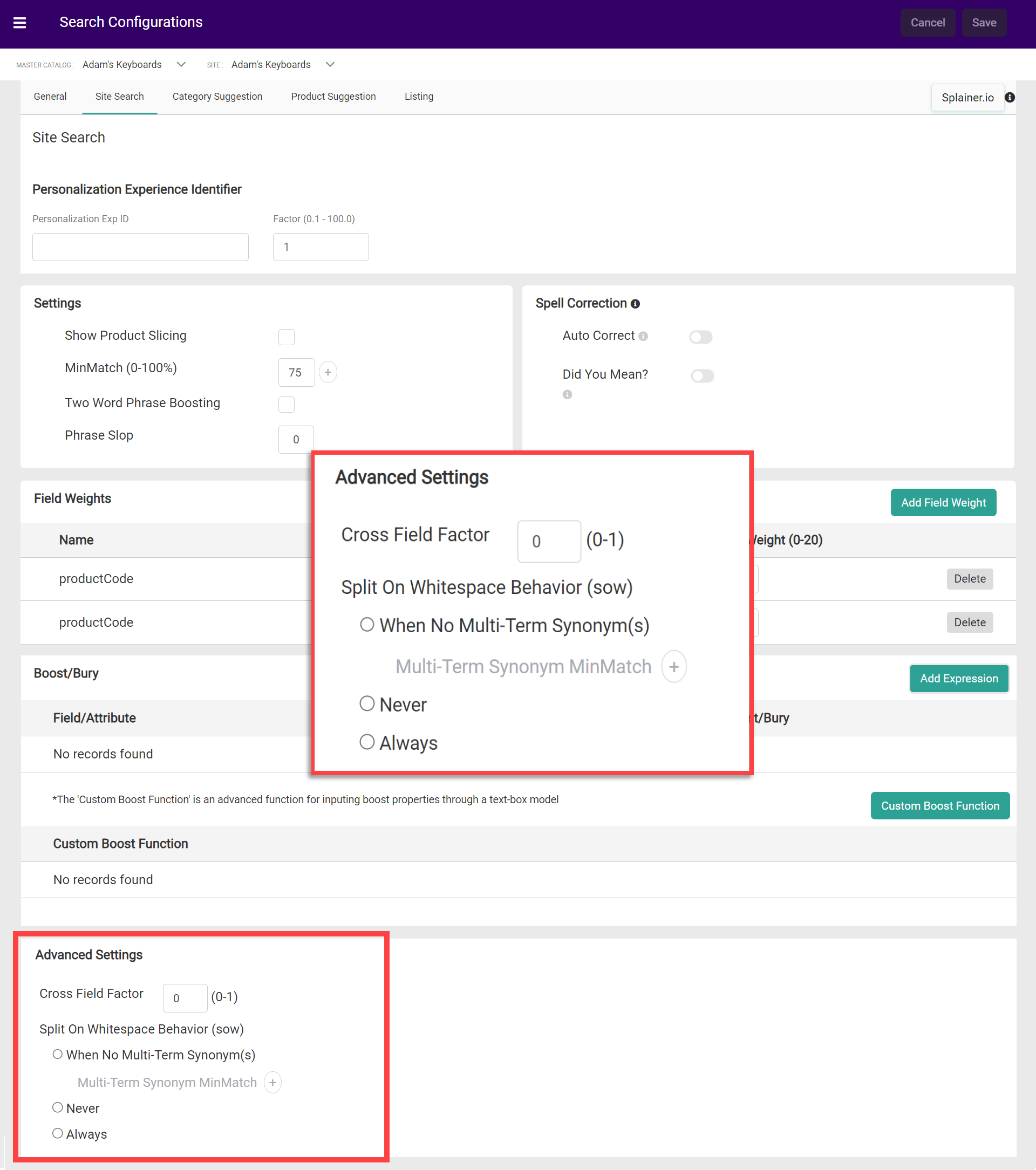Select the Never whitespace radio option
This screenshot has height=1170, width=1036.
pyautogui.click(x=57, y=1107)
